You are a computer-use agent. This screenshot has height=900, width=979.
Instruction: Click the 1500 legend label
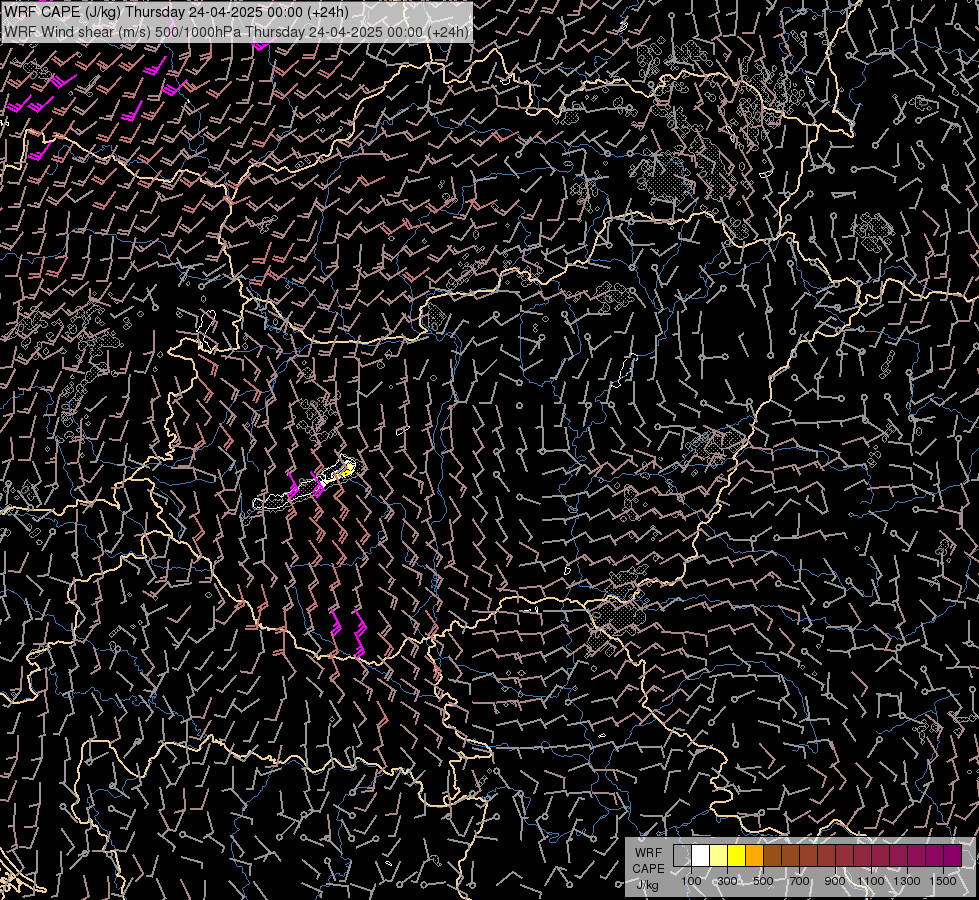point(943,881)
